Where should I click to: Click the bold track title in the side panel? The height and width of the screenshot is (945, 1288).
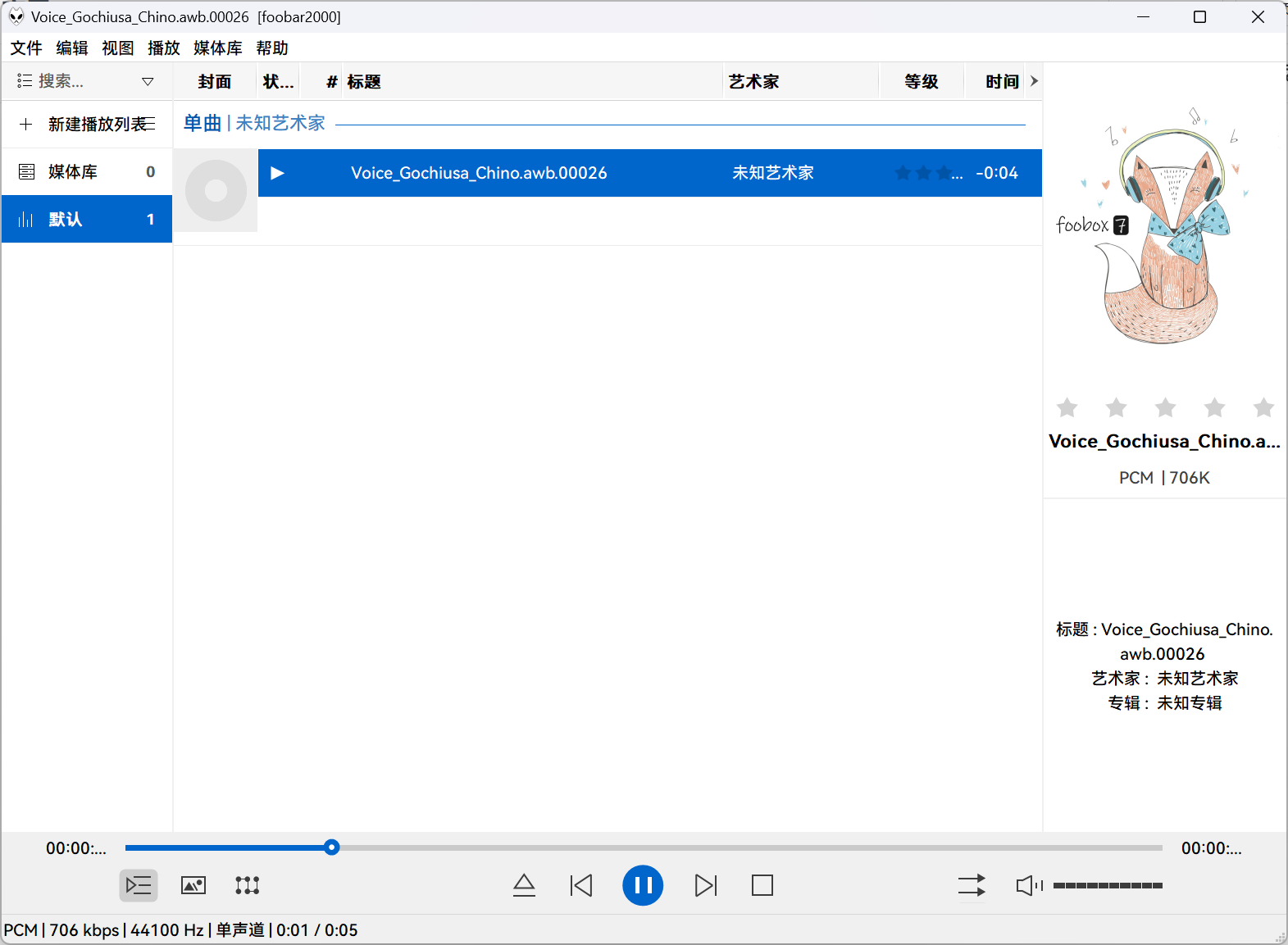tap(1164, 442)
